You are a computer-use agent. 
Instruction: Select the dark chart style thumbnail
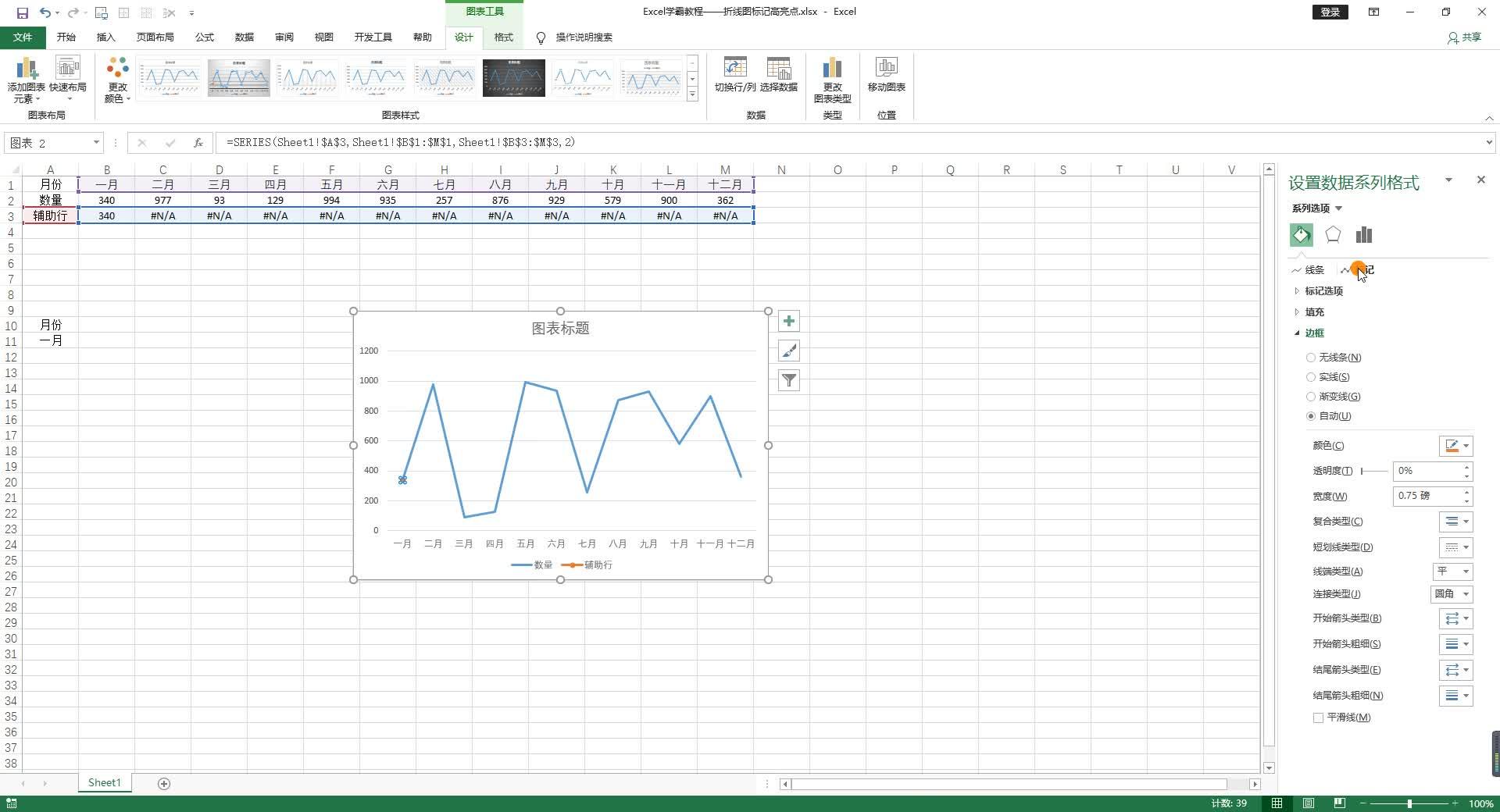click(x=513, y=78)
